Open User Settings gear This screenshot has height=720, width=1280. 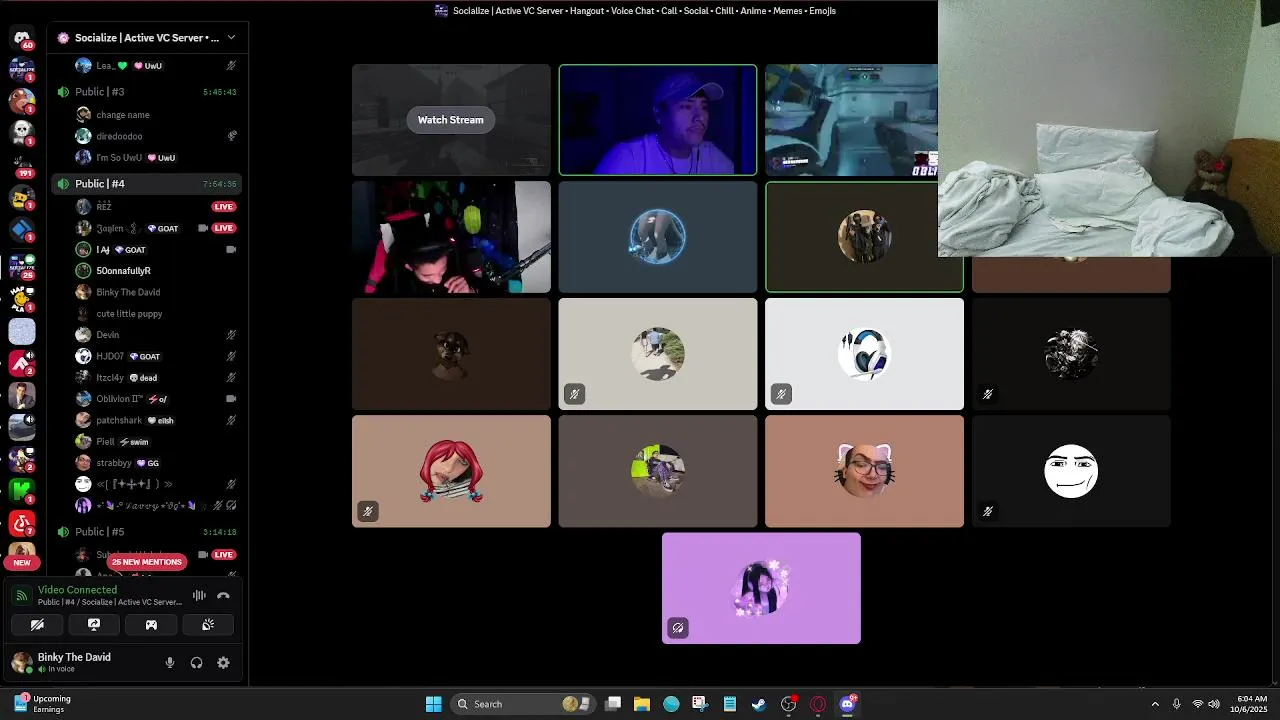click(x=223, y=662)
